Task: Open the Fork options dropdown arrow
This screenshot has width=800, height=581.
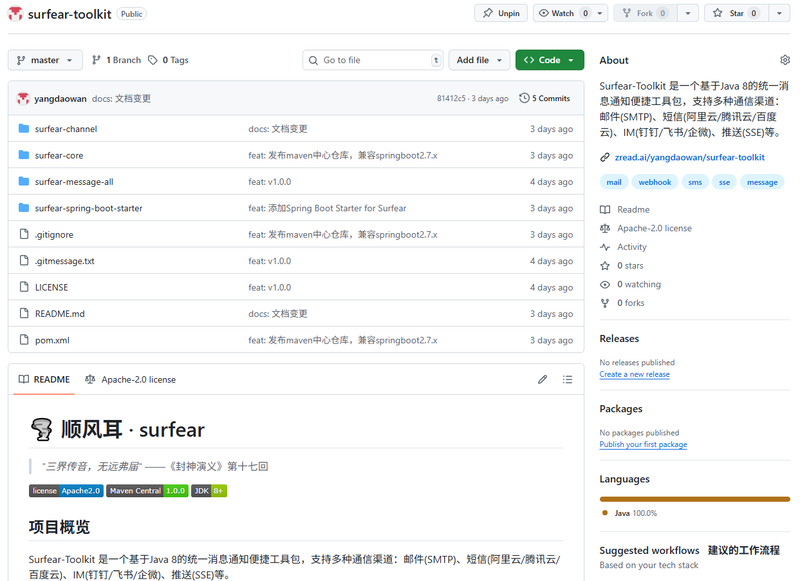Action: (688, 13)
